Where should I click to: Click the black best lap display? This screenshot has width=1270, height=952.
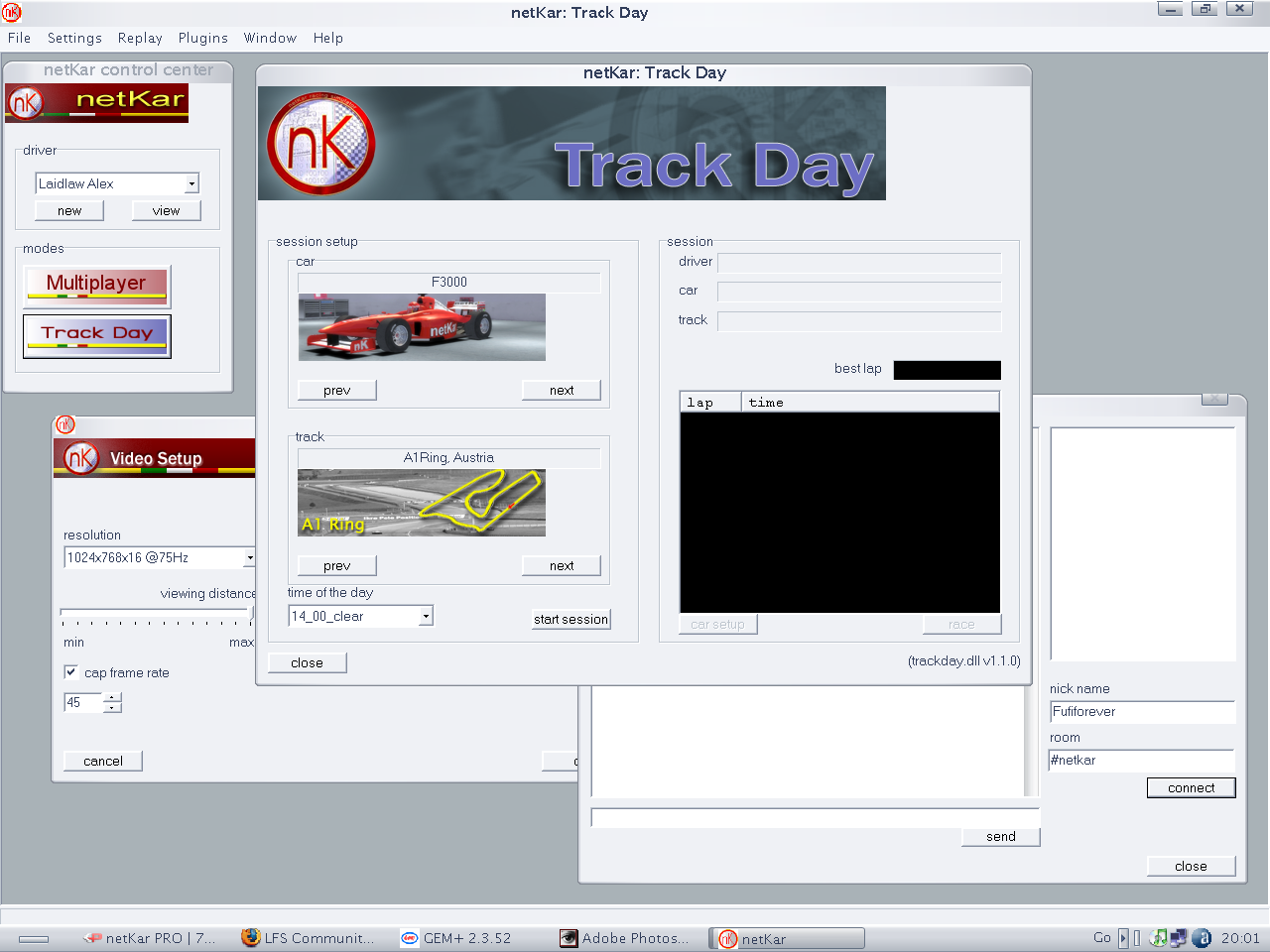[x=948, y=370]
